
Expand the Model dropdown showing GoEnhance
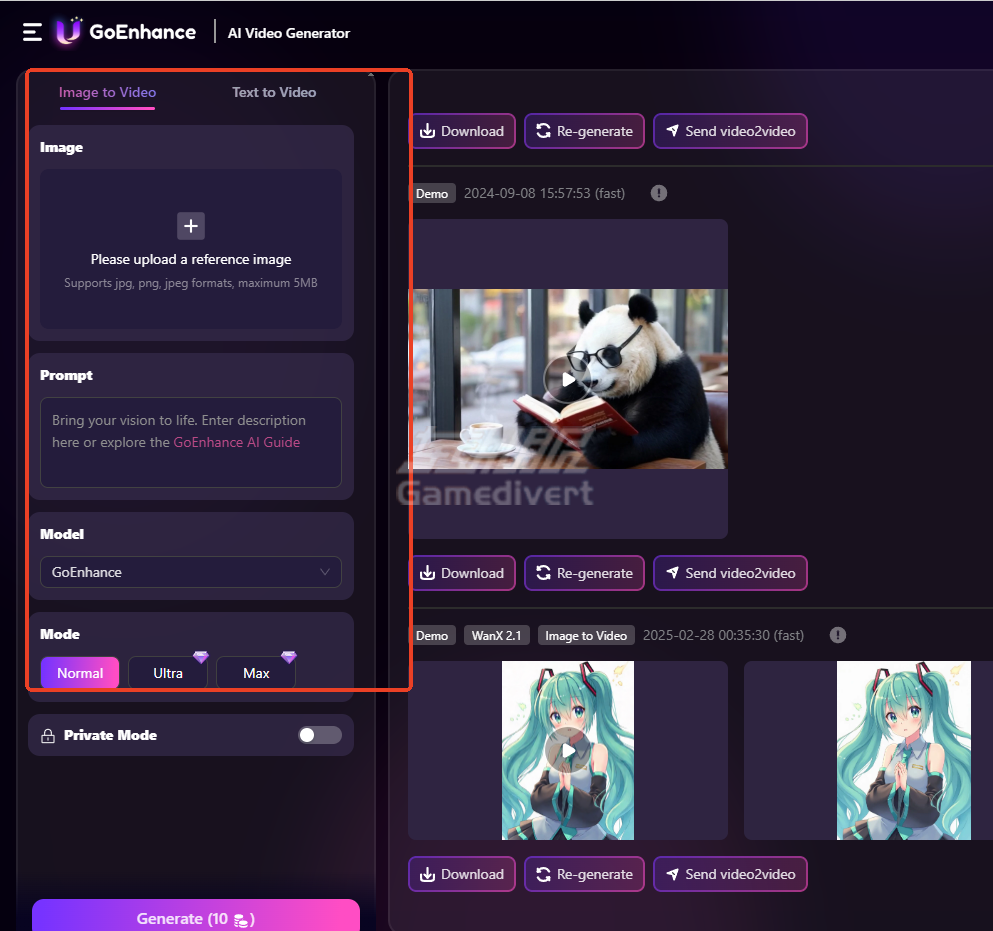[x=191, y=572]
